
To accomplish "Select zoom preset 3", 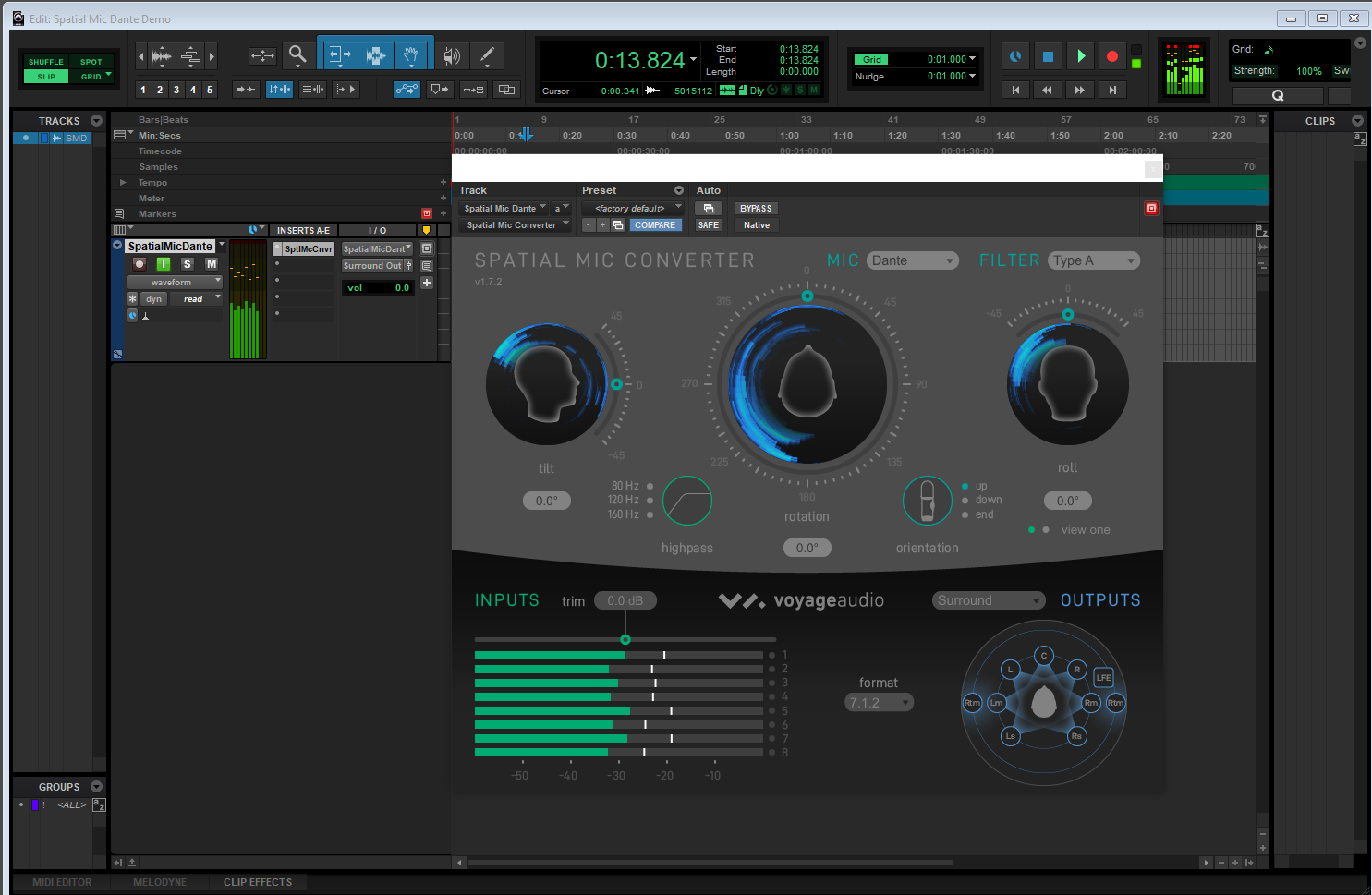I will (x=176, y=90).
